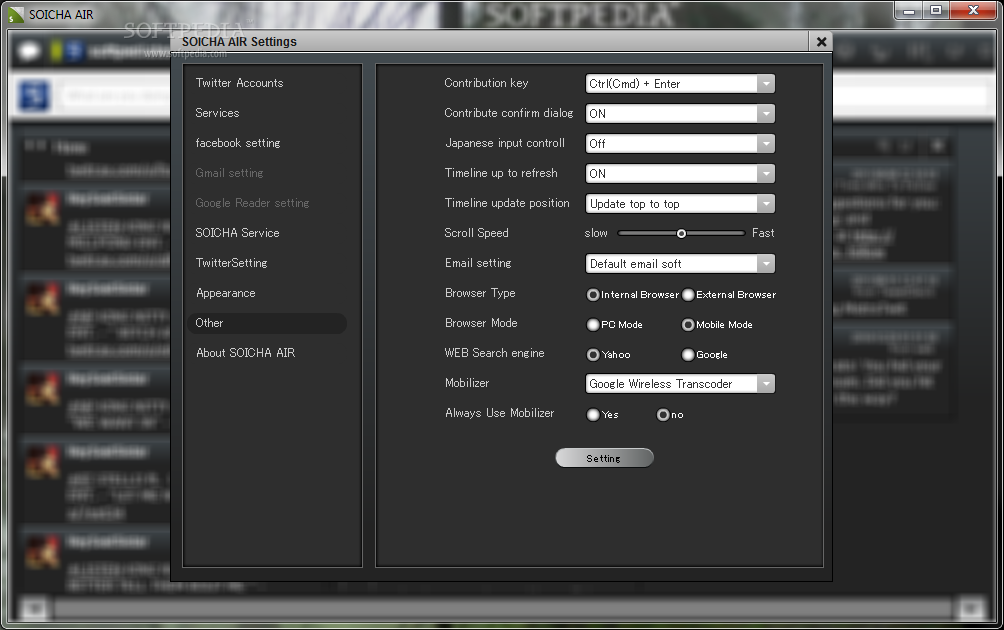Screen dimensions: 1004x630
Task: Click the Scroll Speed slider handle
Action: pos(681,234)
